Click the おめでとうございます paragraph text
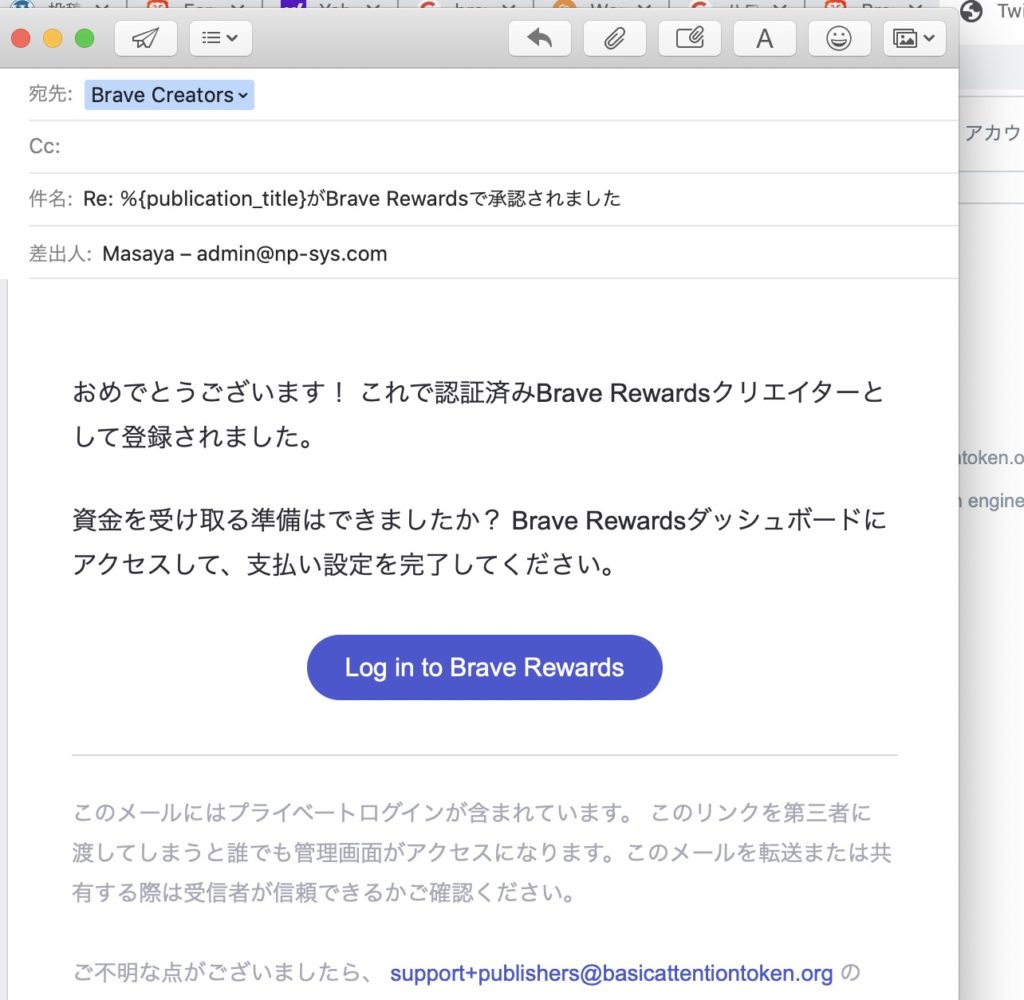Screen dimensions: 1024x1000 pos(478,415)
